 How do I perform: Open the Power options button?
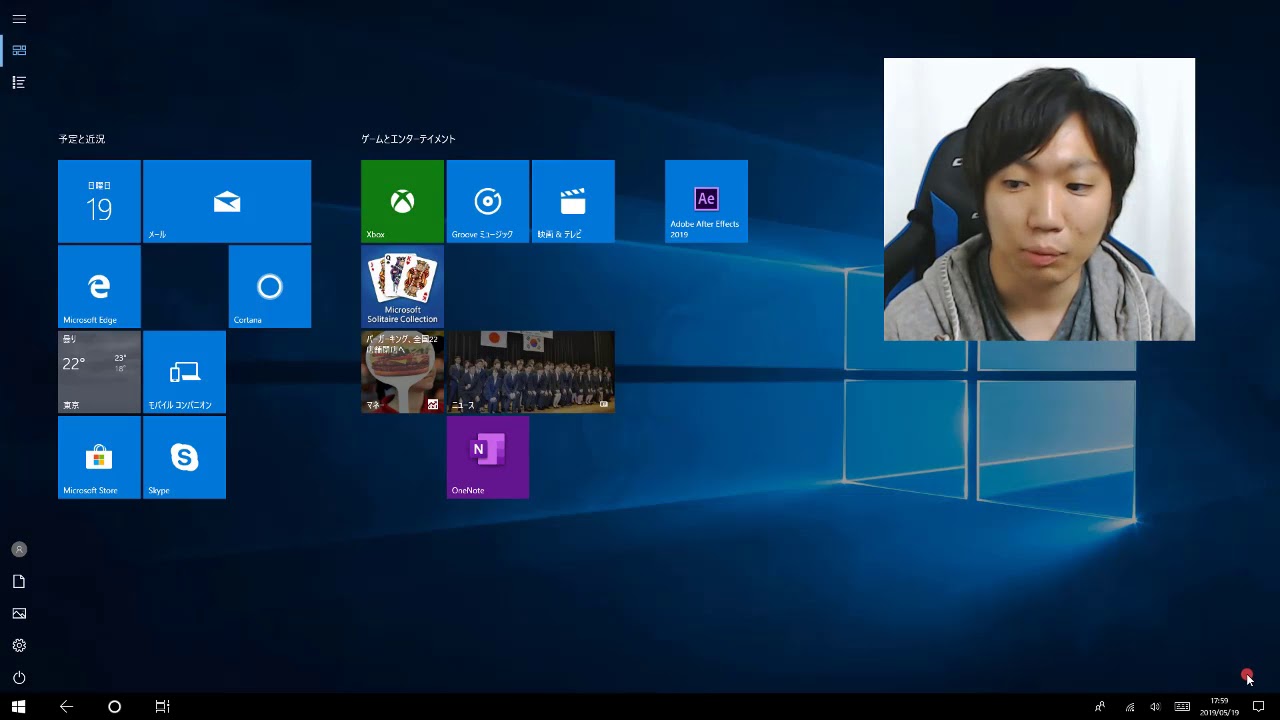(x=19, y=677)
